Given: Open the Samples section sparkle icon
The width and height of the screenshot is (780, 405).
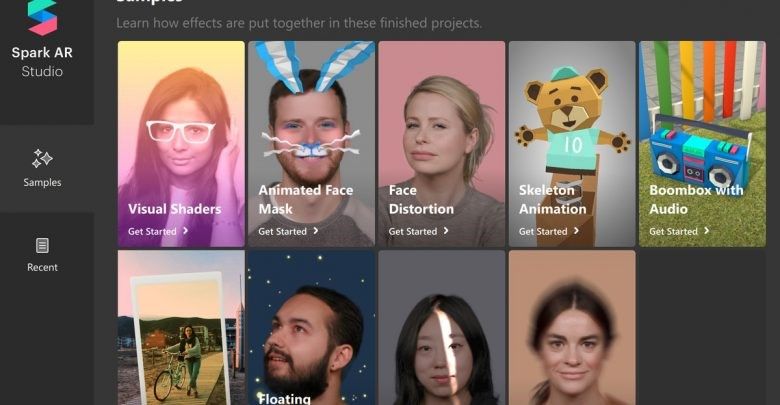Looking at the screenshot, I should (x=42, y=159).
